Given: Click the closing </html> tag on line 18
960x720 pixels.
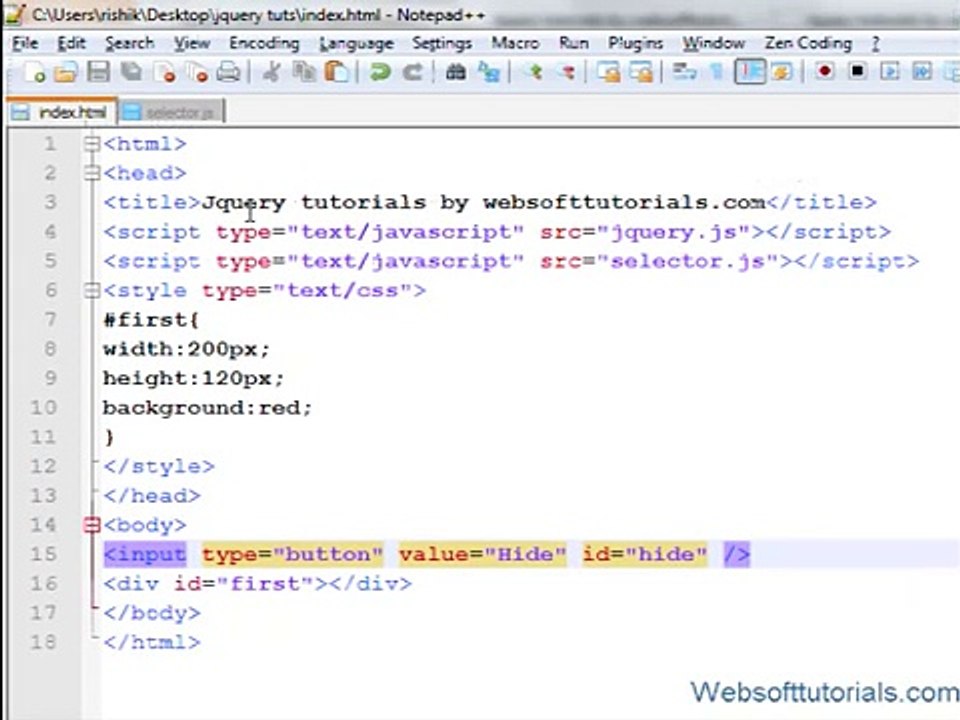Looking at the screenshot, I should point(152,642).
